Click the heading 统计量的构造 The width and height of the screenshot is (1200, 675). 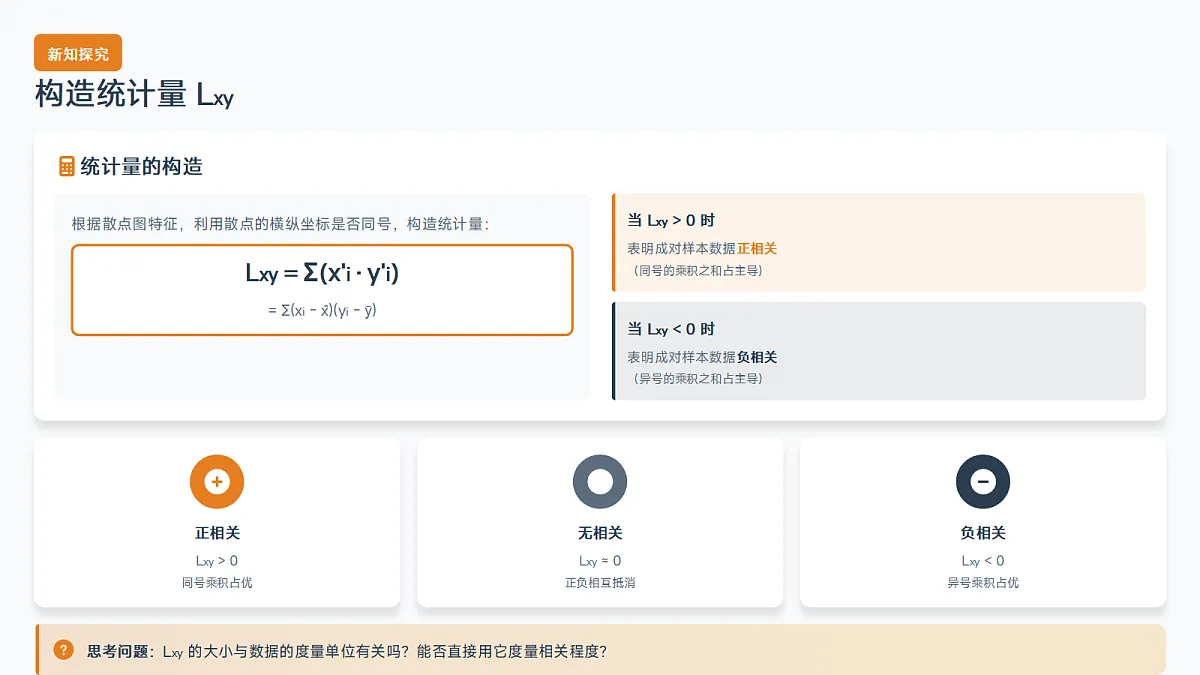(x=141, y=167)
